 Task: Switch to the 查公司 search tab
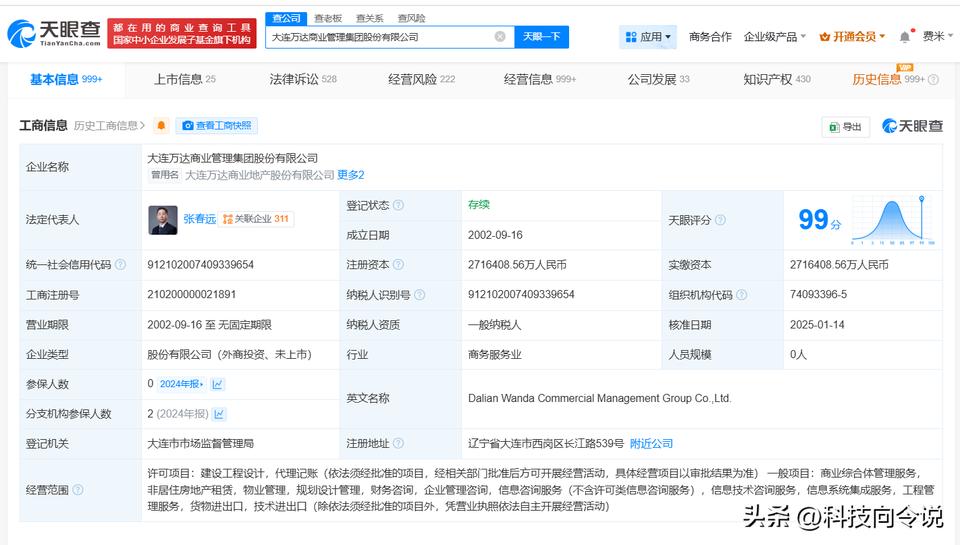coord(287,18)
